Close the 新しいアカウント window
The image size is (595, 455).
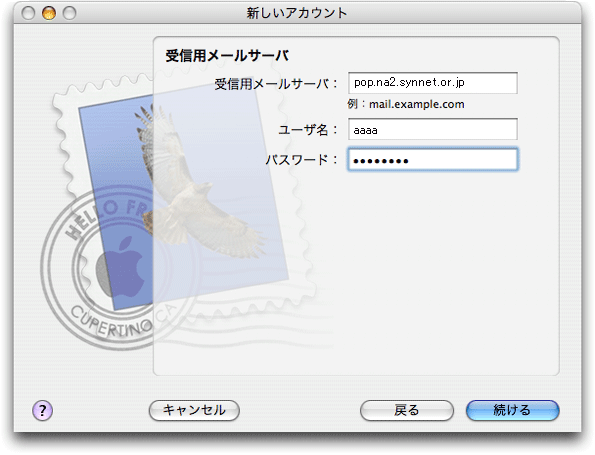coord(28,13)
